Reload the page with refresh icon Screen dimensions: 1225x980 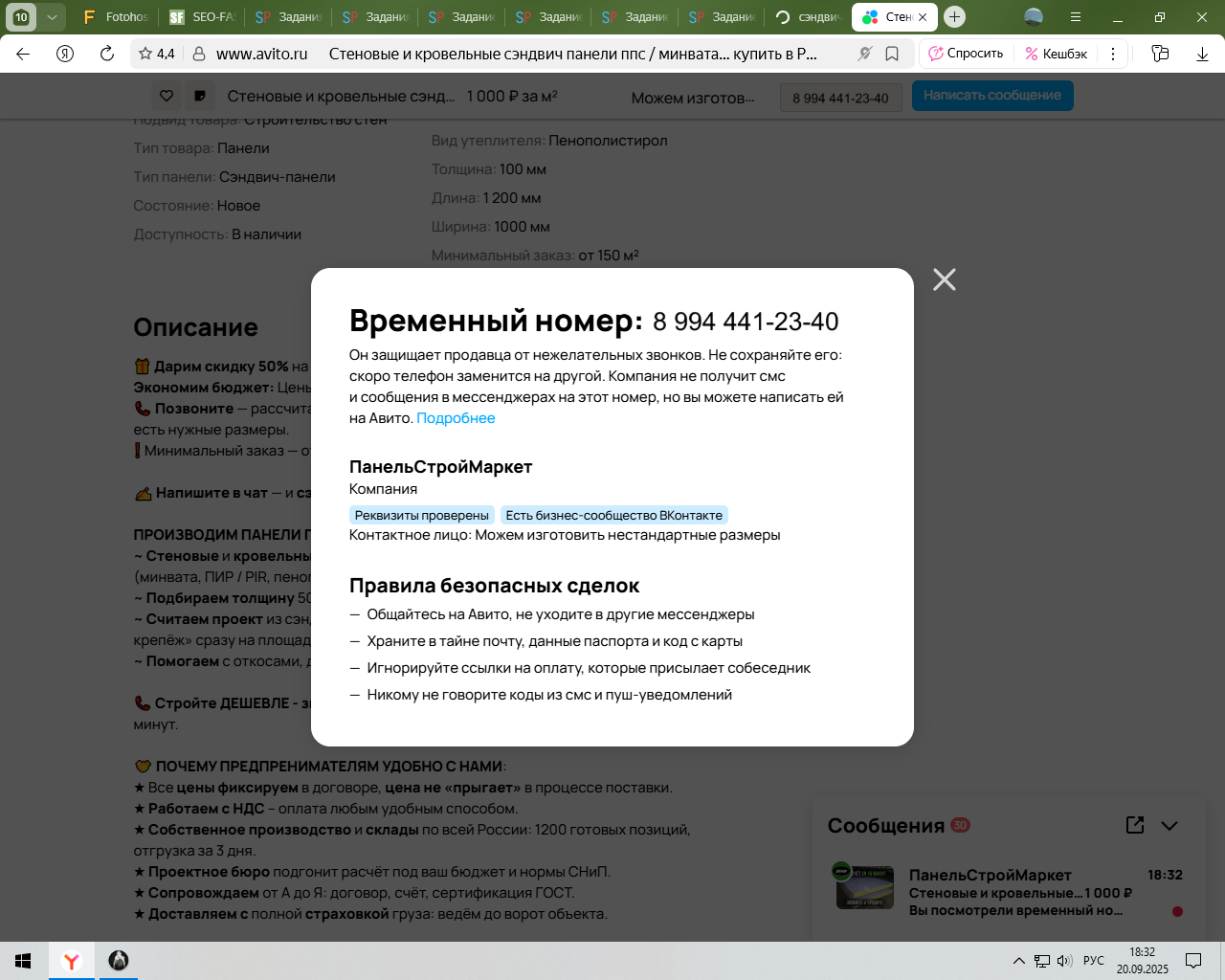point(107,54)
